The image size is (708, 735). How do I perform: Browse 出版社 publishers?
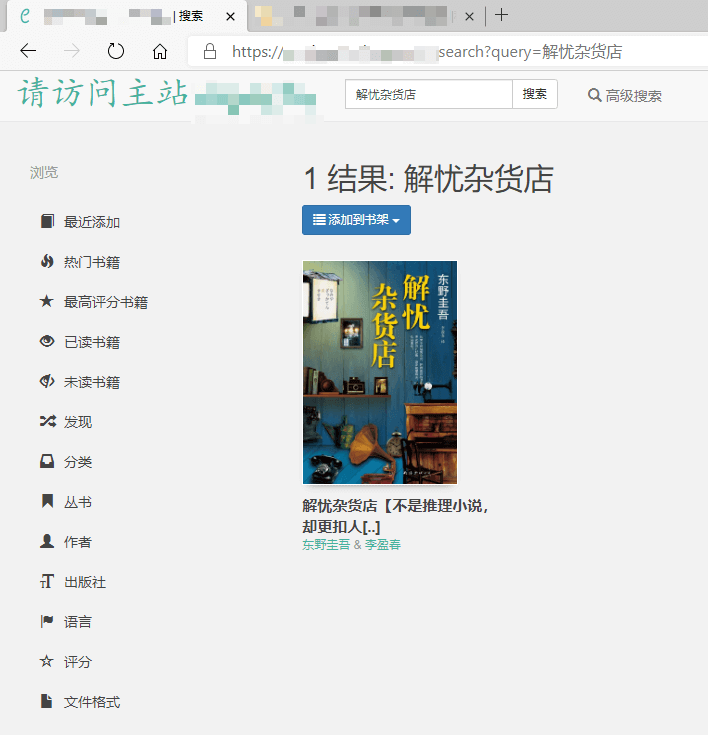(85, 582)
